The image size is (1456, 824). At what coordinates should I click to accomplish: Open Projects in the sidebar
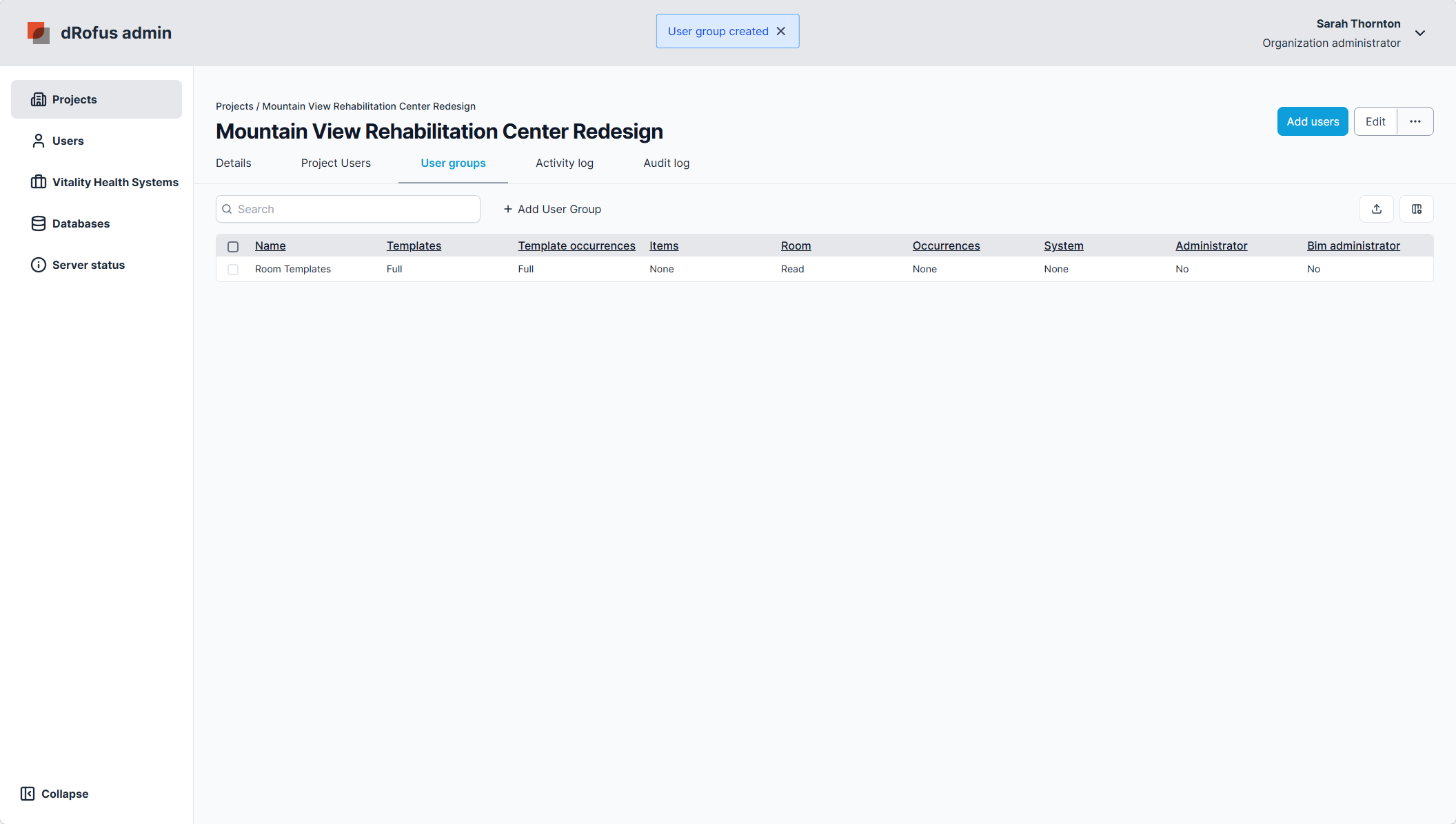(x=97, y=99)
